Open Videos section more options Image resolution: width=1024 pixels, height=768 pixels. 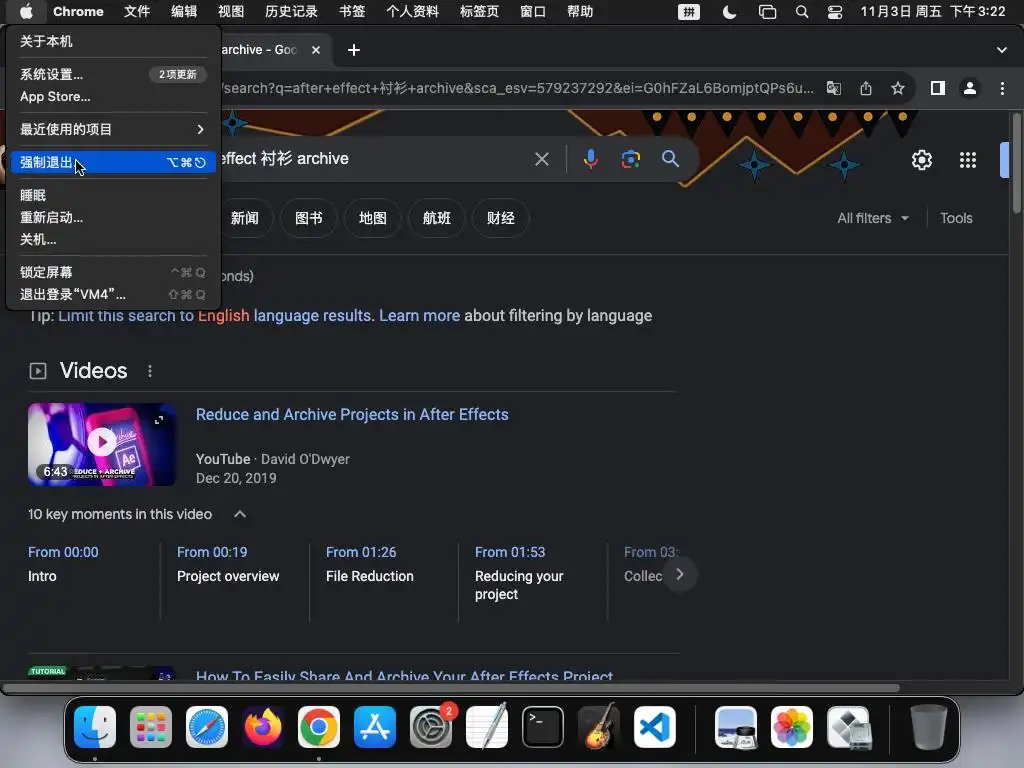pyautogui.click(x=150, y=371)
